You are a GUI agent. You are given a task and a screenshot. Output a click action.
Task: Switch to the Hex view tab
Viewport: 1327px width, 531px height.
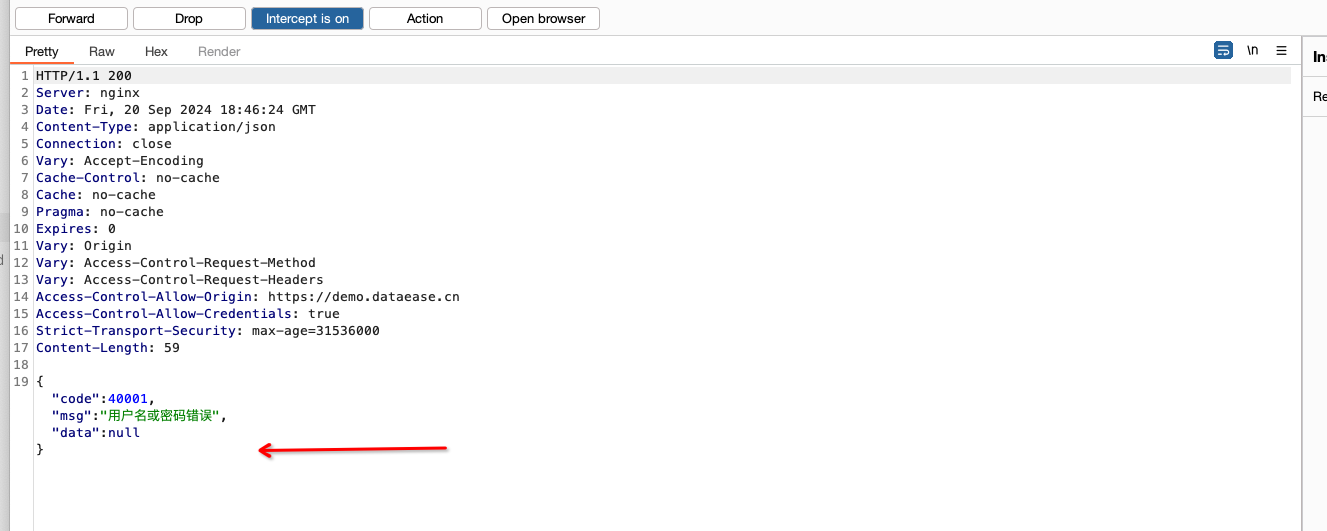coord(156,52)
